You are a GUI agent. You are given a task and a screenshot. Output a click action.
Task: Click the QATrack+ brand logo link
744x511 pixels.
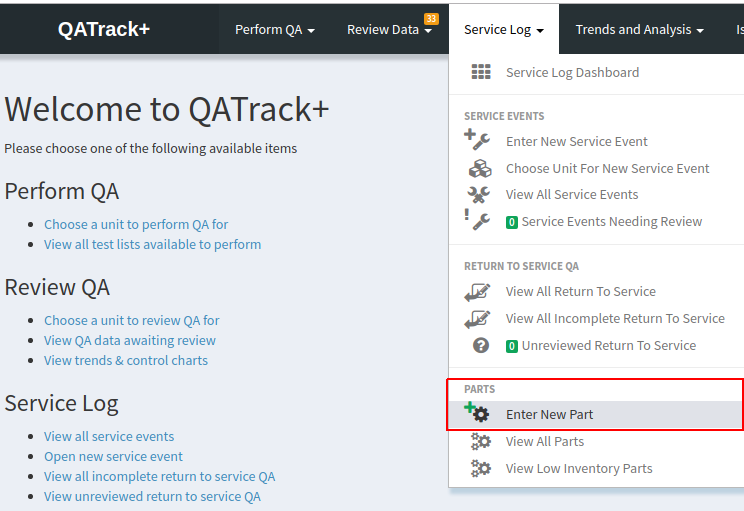(104, 29)
